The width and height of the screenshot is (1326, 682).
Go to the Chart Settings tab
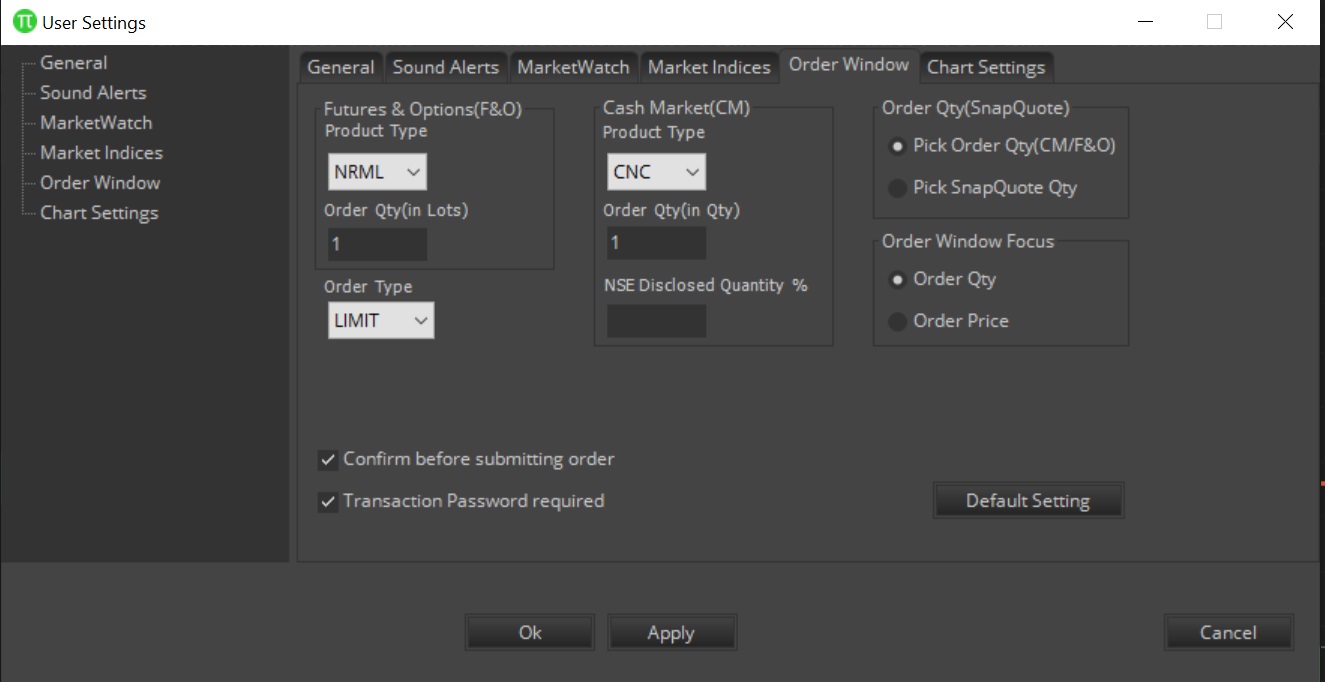pyautogui.click(x=986, y=67)
